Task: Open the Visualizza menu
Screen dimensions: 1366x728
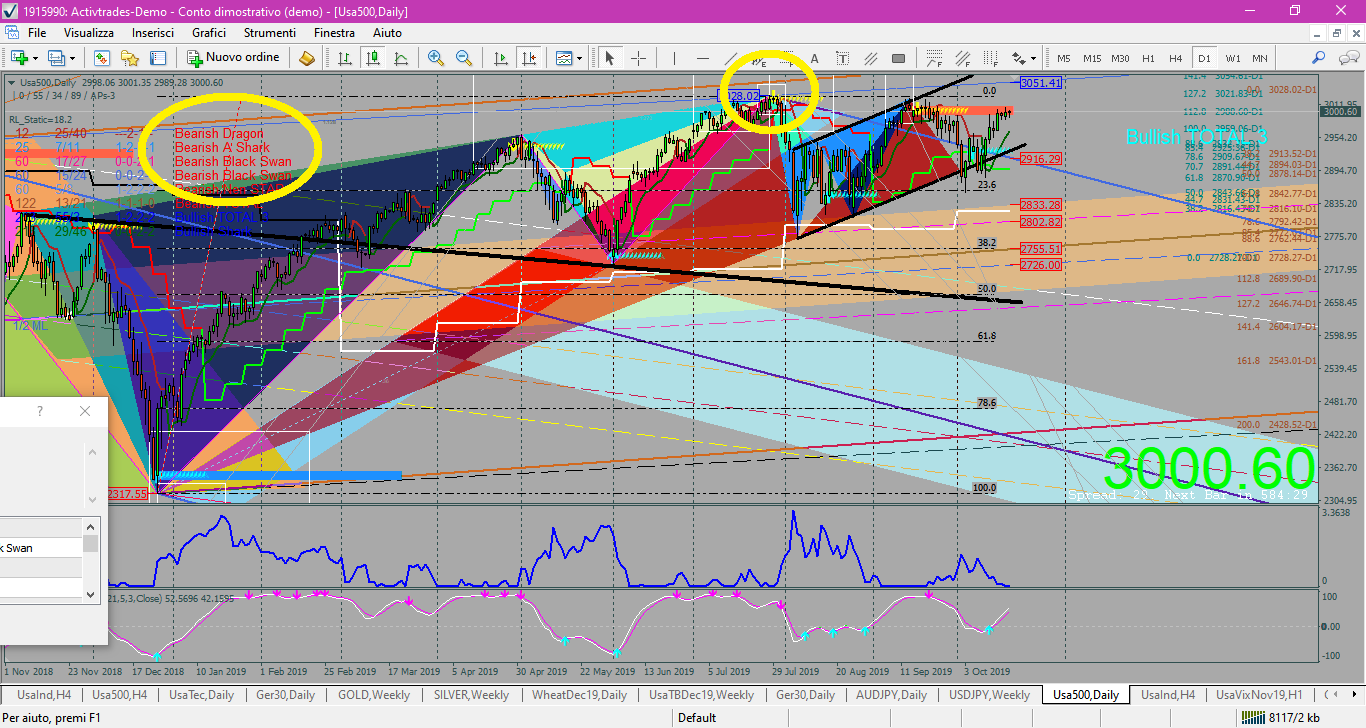Action: (89, 33)
